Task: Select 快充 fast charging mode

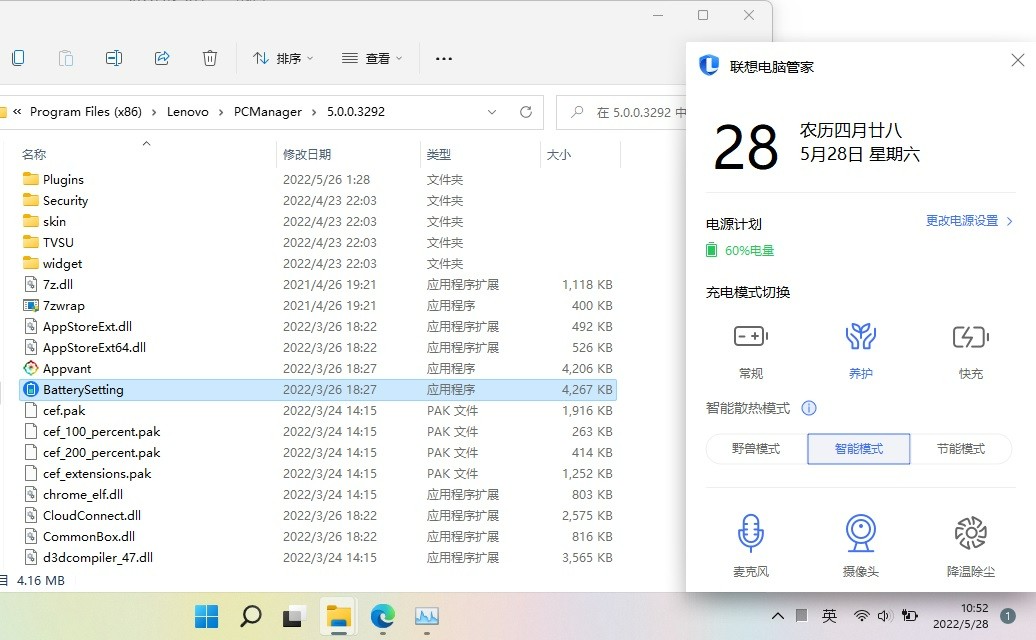Action: click(x=971, y=352)
